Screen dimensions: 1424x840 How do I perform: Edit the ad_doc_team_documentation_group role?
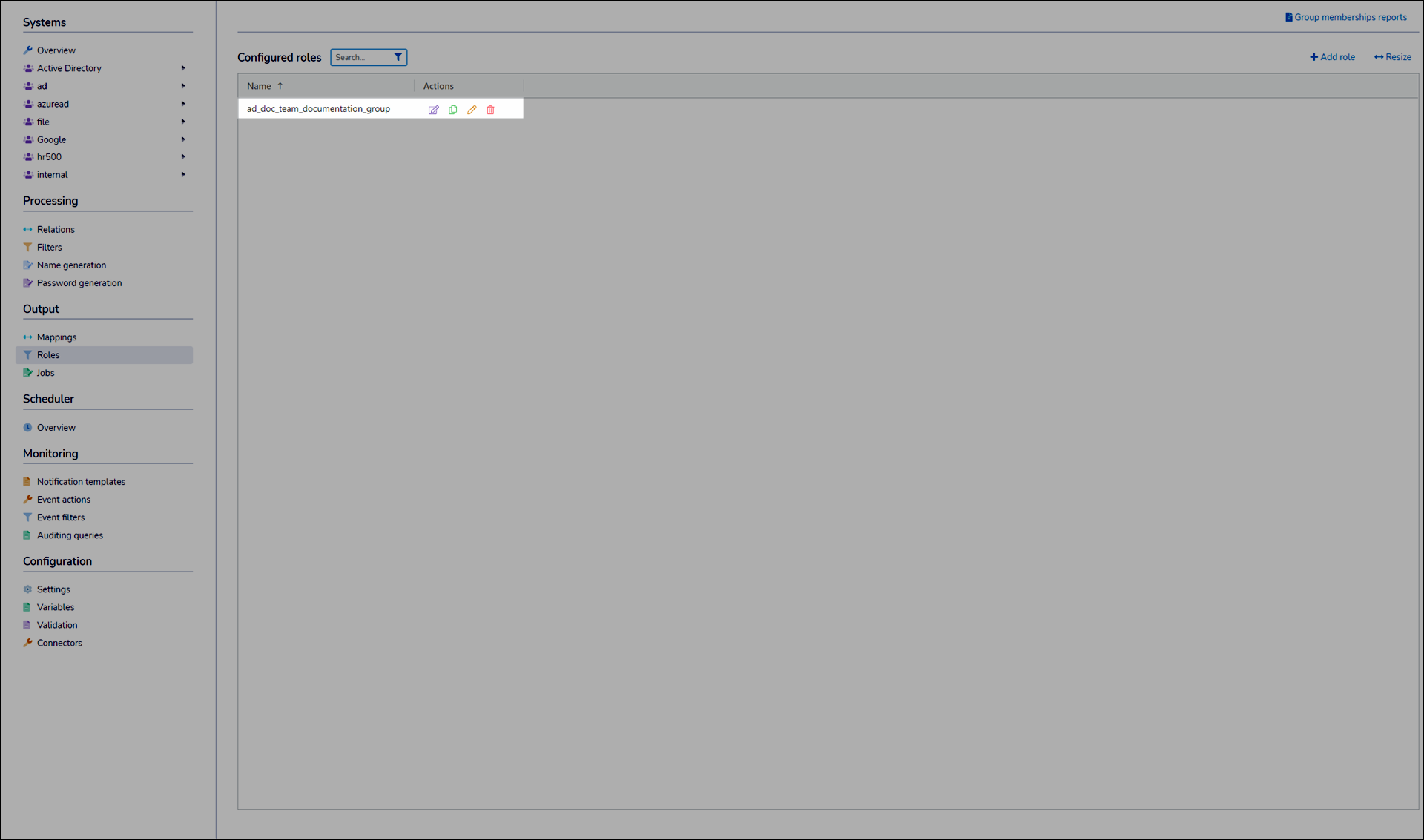pos(434,109)
